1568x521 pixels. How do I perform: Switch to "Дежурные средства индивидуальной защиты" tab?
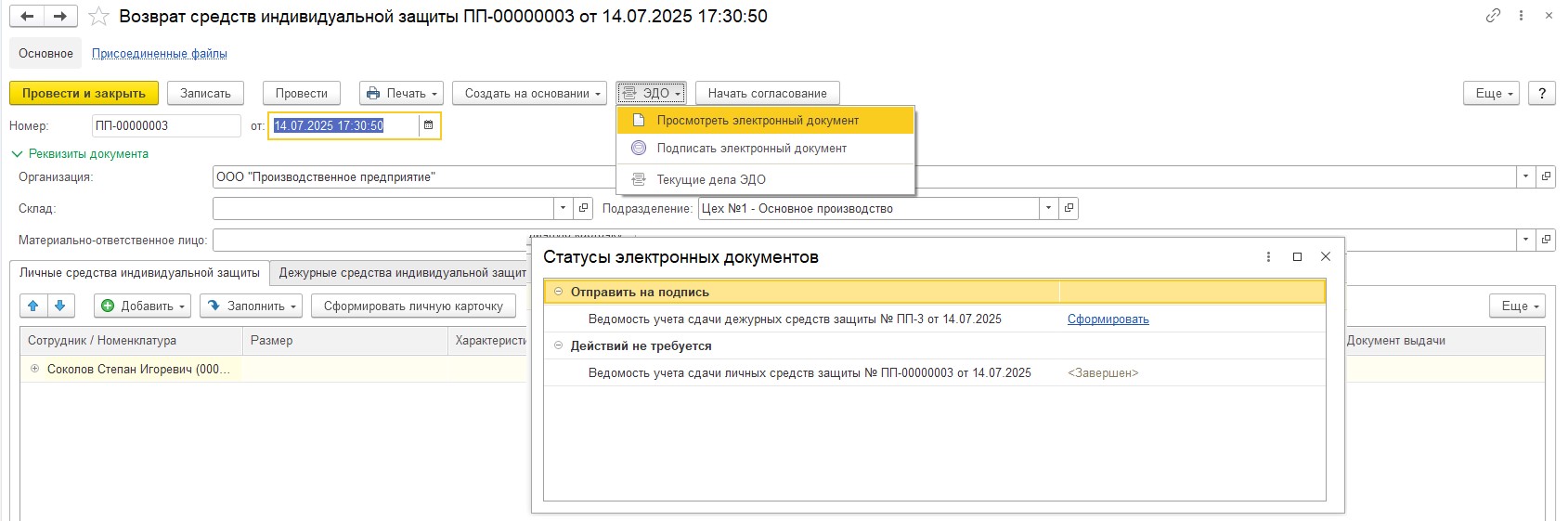pos(402,273)
